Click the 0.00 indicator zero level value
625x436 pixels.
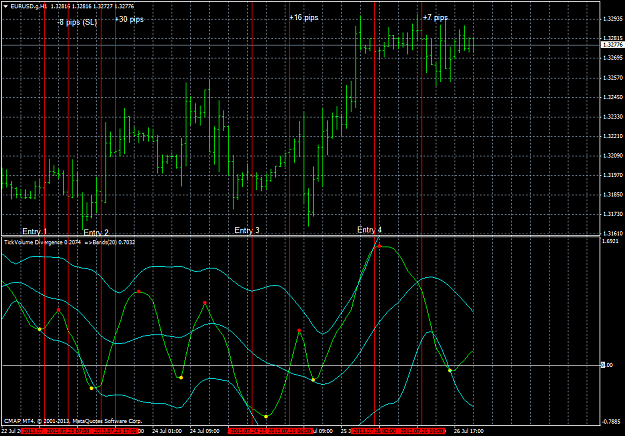pos(607,365)
